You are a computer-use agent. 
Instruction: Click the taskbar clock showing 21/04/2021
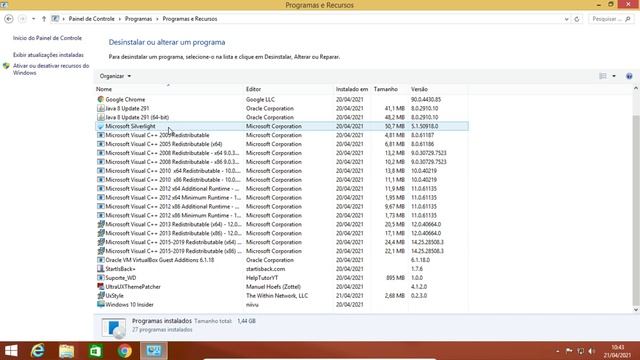coord(618,351)
